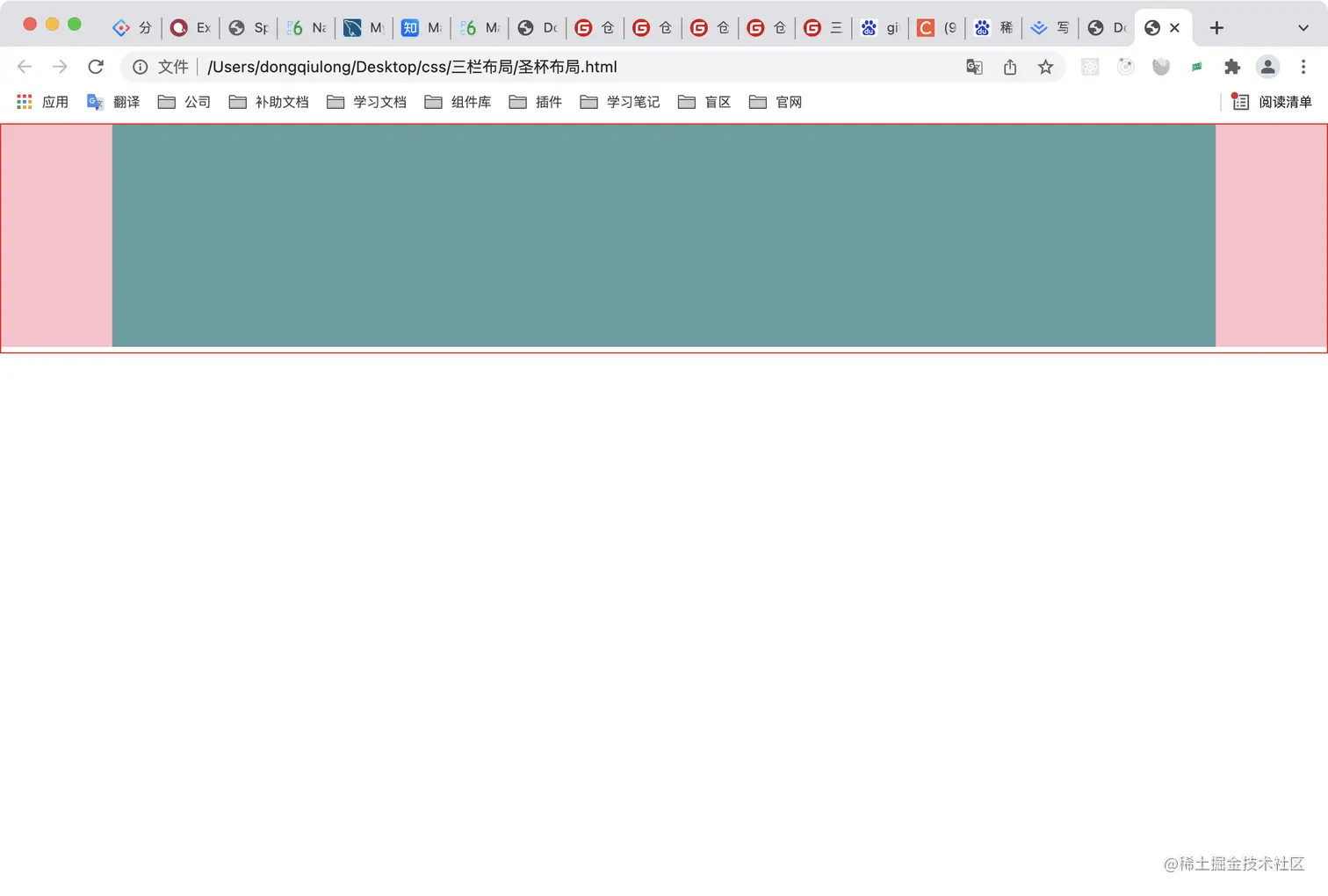Switch to the Na tab

(x=307, y=28)
